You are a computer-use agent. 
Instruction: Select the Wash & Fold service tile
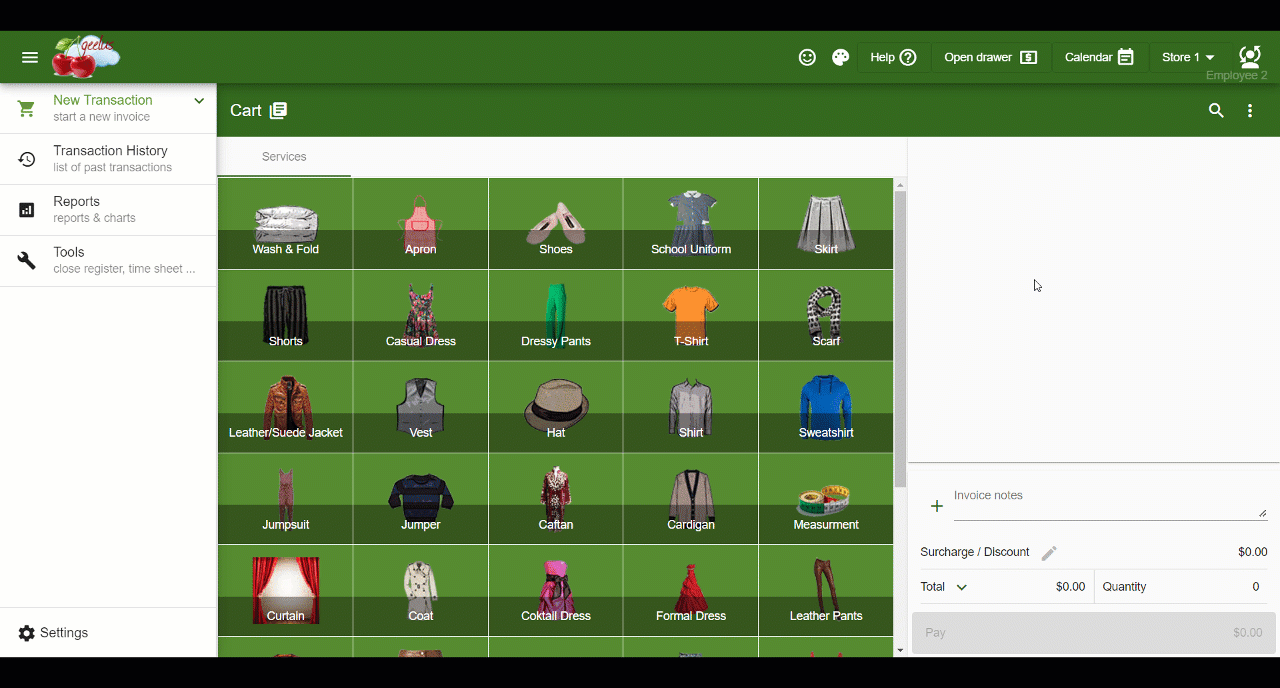click(286, 225)
